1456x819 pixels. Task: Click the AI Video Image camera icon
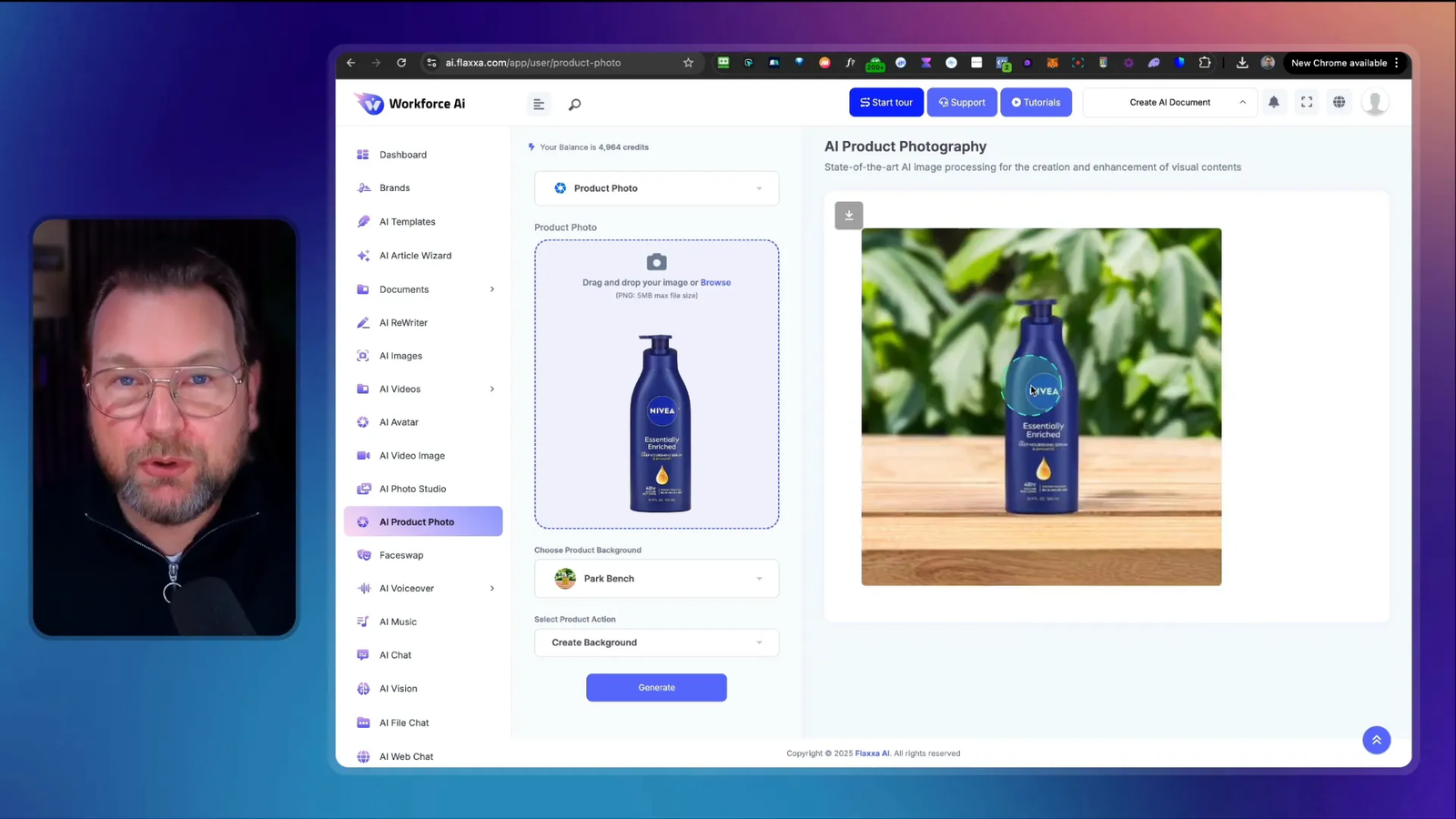pos(363,455)
